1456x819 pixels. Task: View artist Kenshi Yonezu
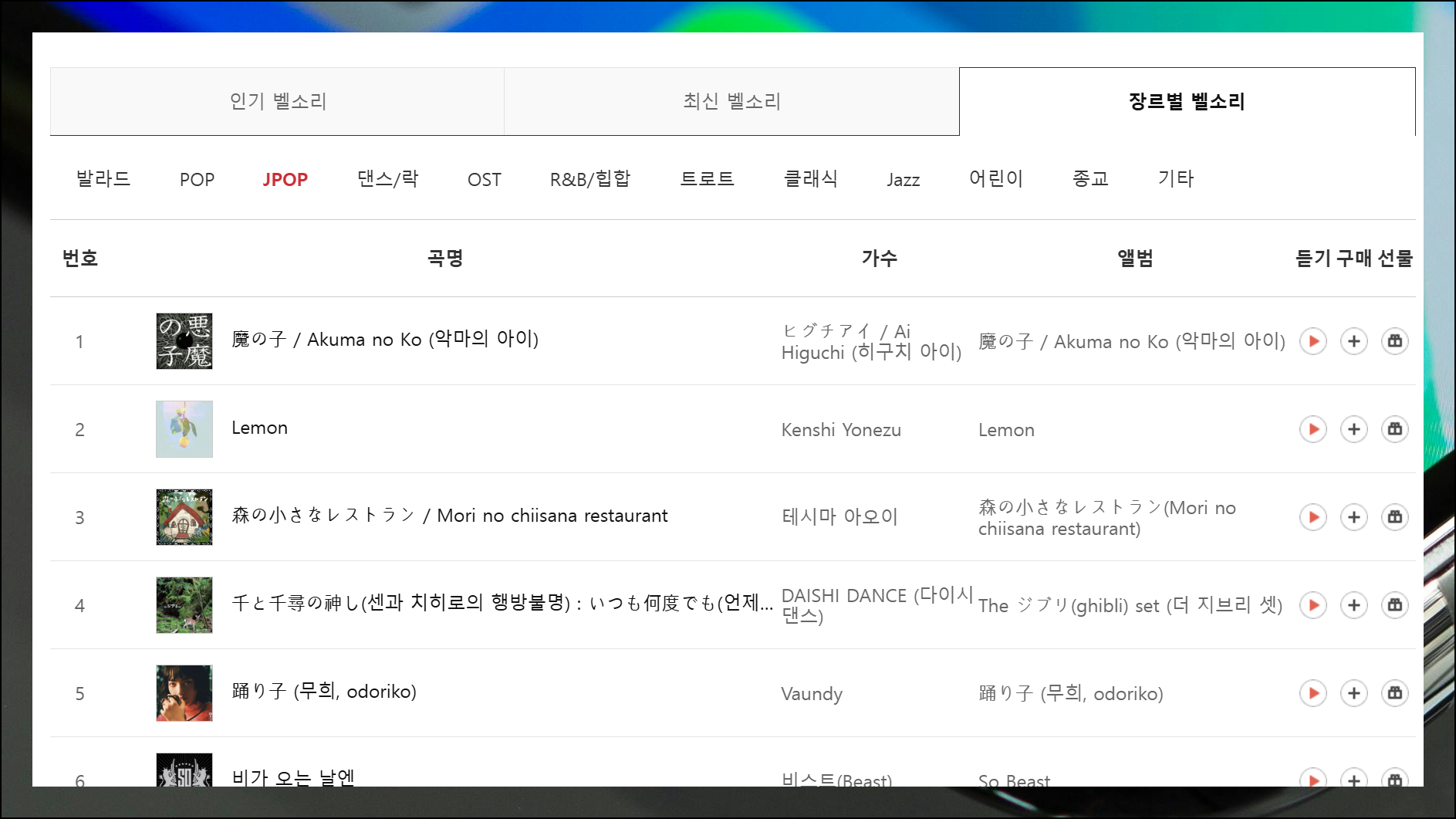[841, 430]
